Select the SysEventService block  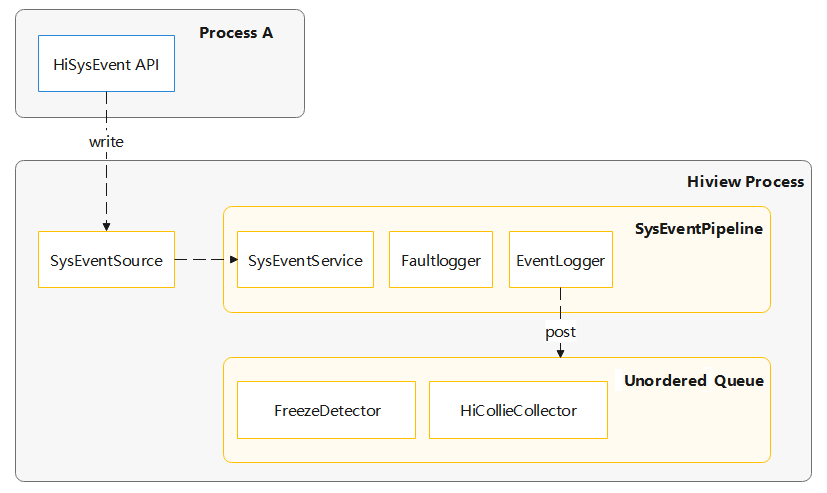pos(305,259)
